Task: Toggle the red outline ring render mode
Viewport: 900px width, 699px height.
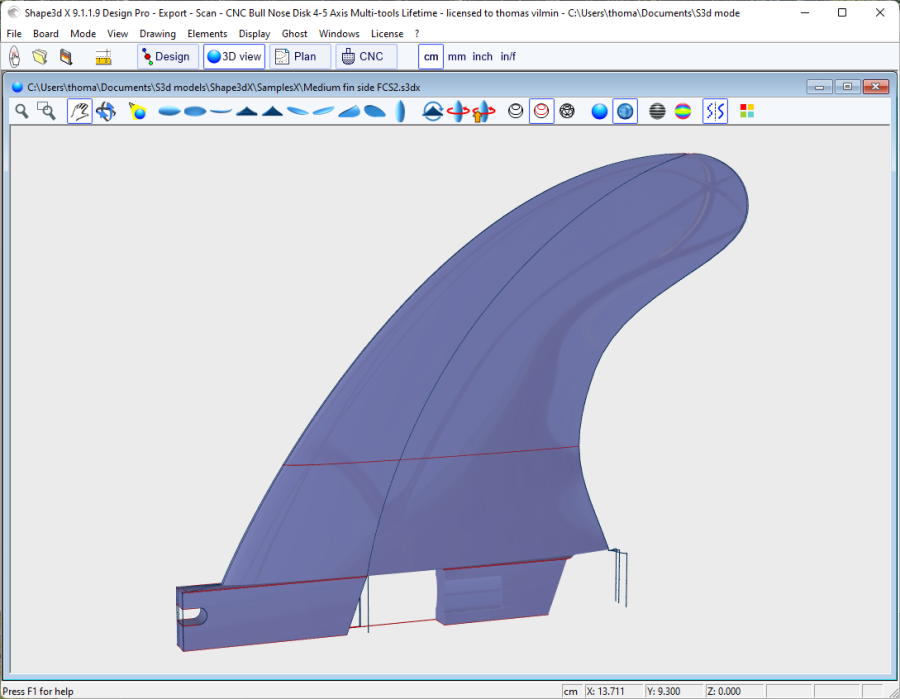Action: coord(541,111)
